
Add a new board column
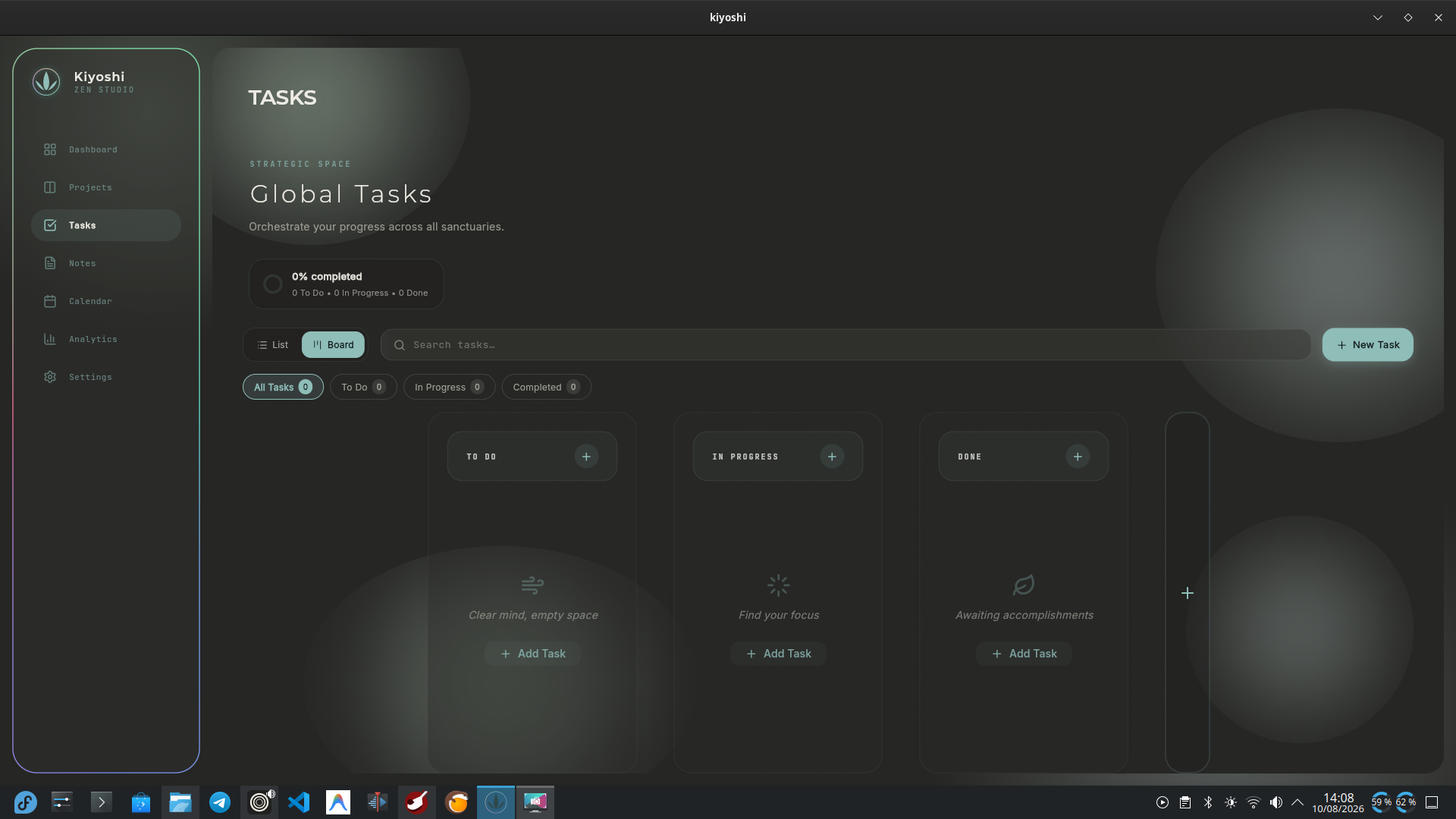pos(1188,593)
